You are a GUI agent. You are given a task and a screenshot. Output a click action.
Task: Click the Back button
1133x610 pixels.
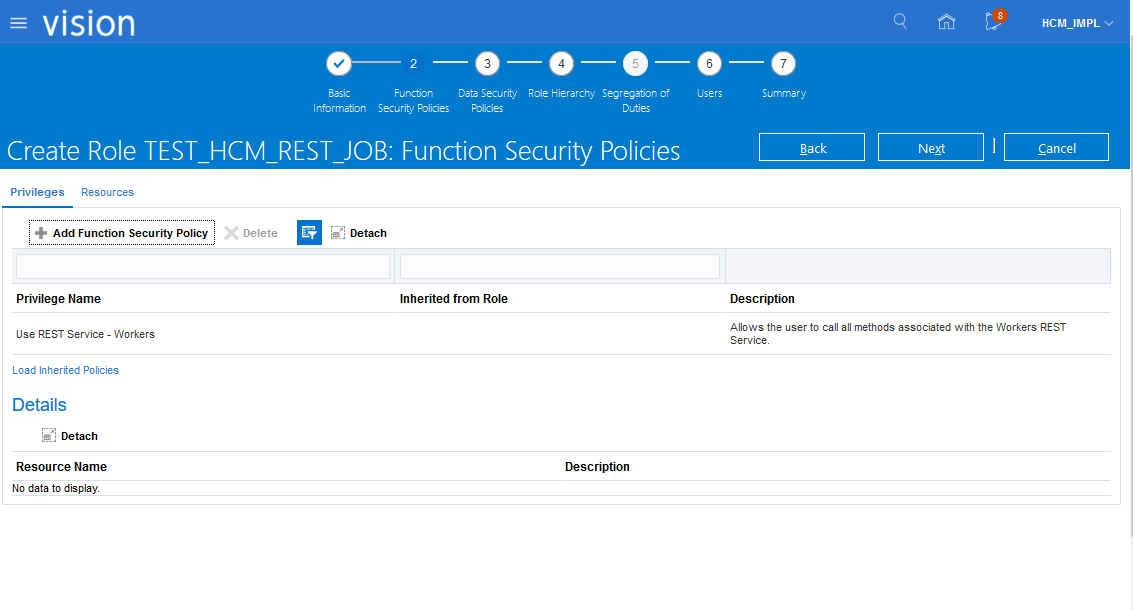(x=812, y=148)
